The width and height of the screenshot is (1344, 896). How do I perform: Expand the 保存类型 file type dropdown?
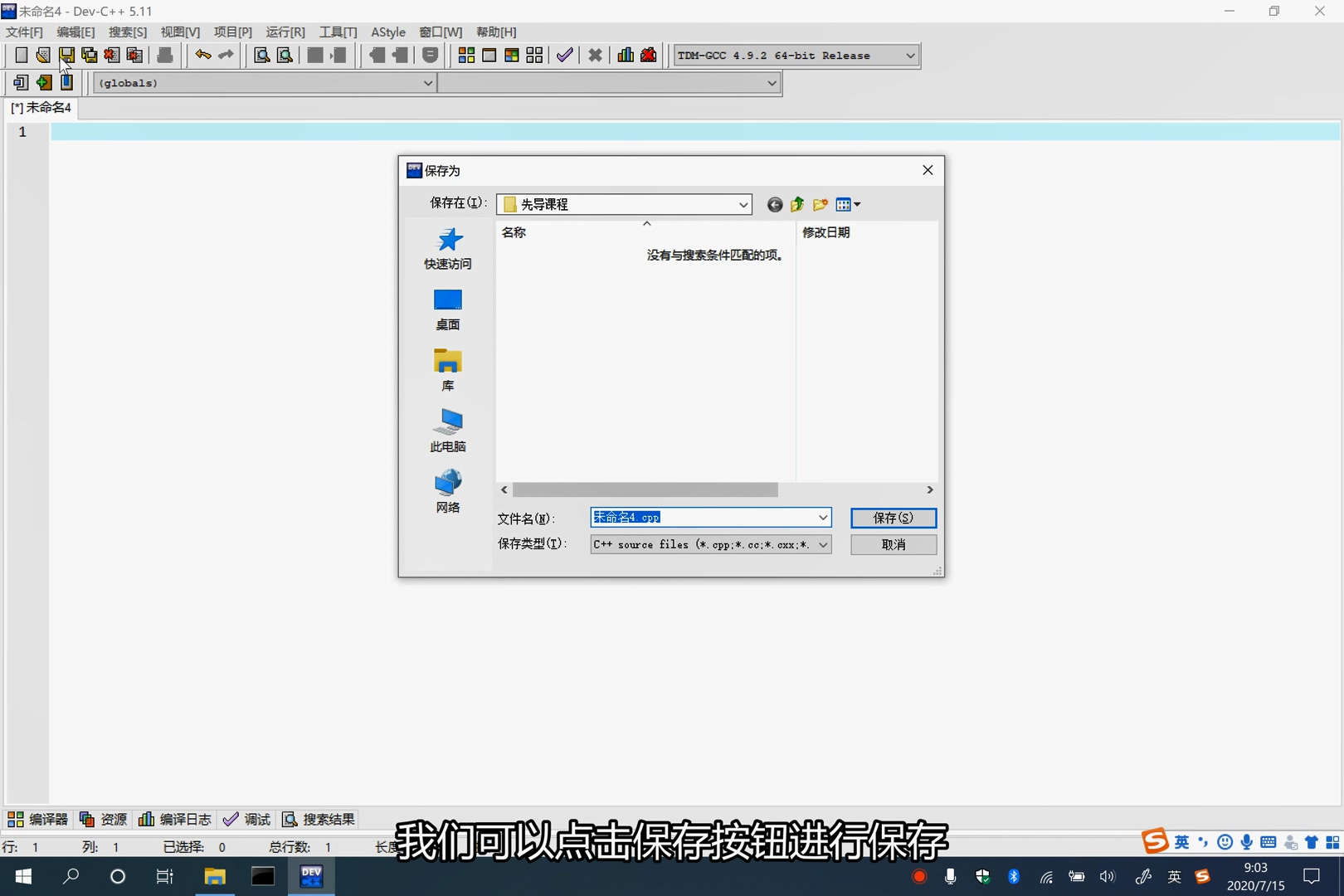(x=823, y=545)
